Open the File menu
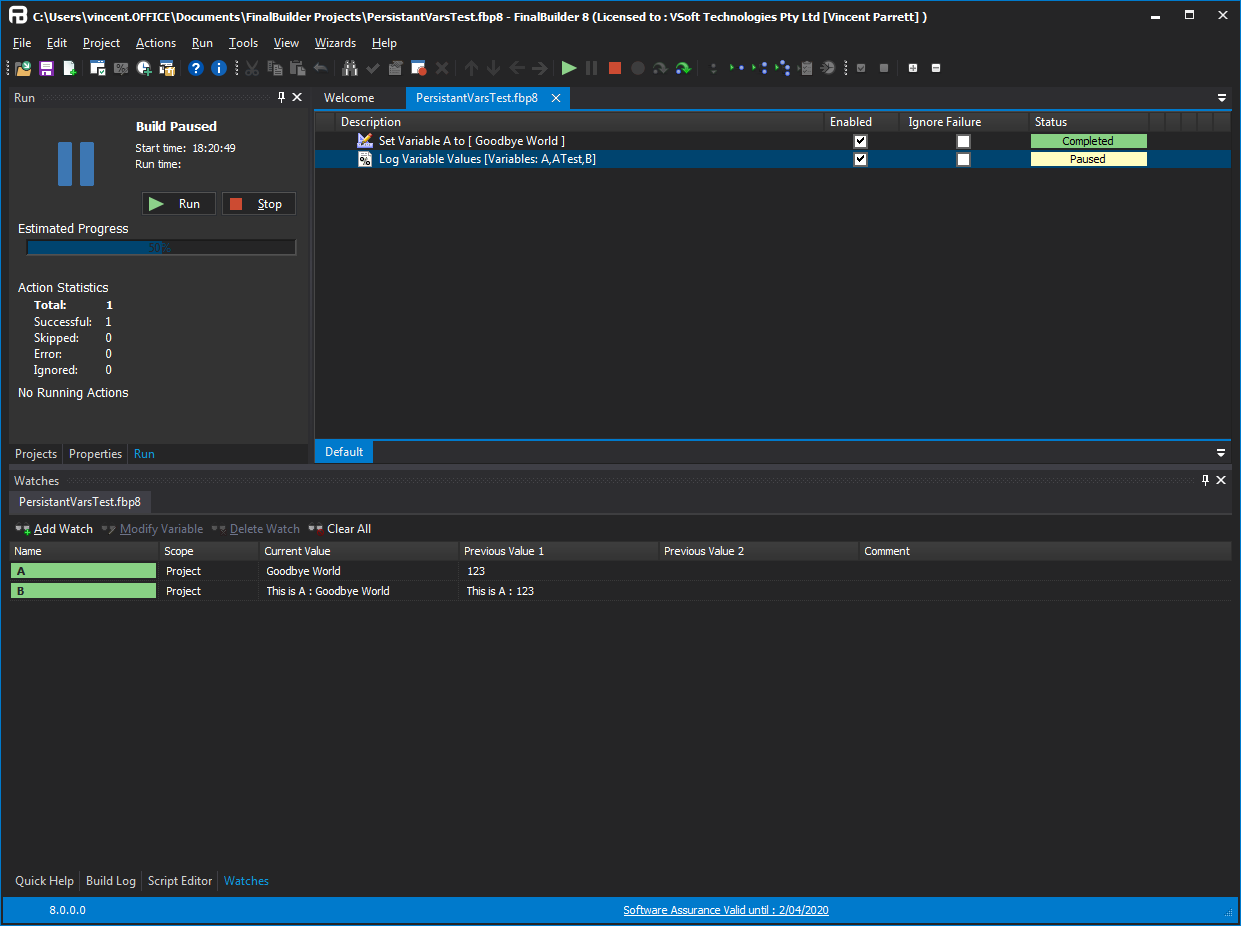 [x=22, y=43]
